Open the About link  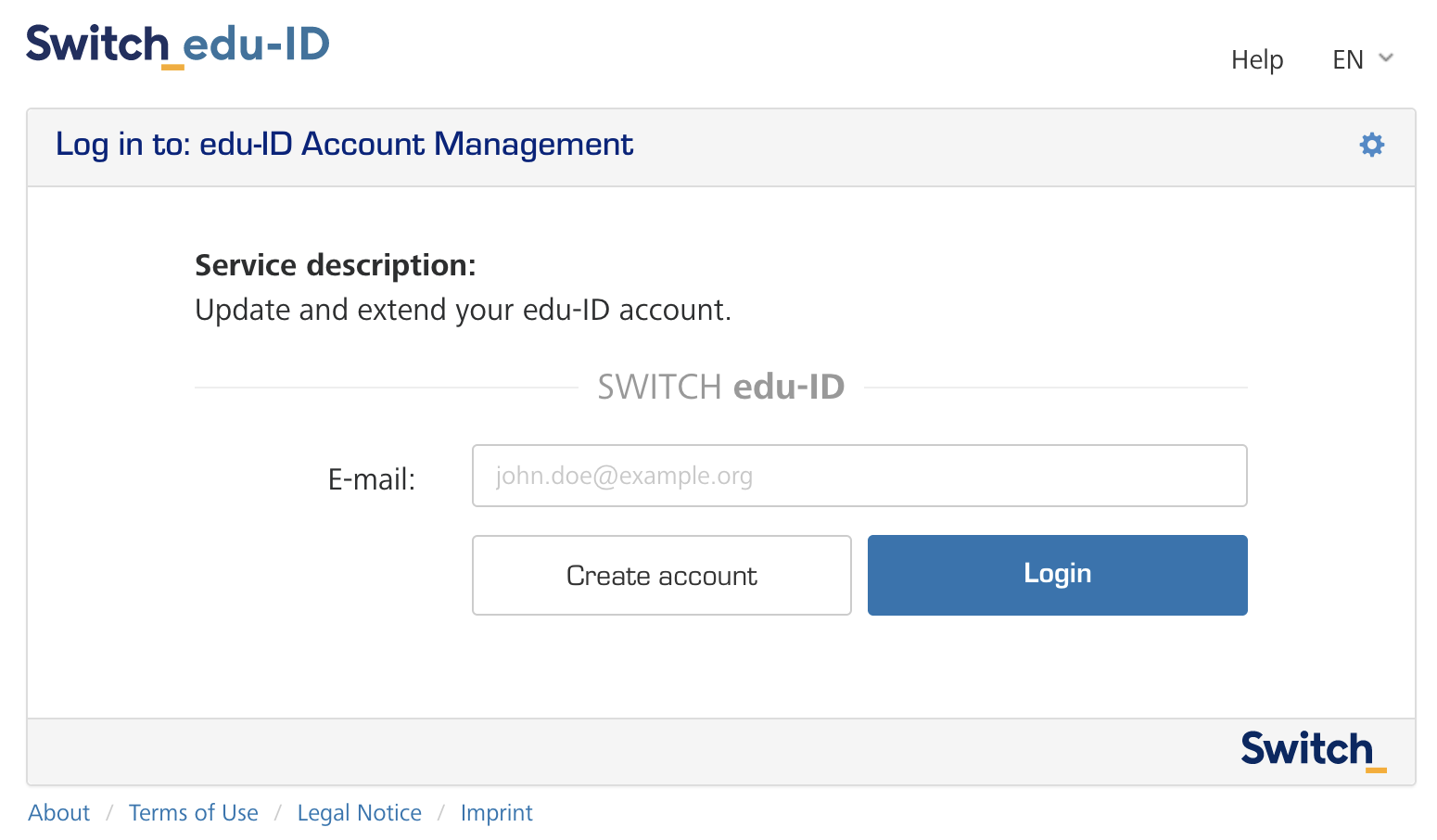point(59,813)
